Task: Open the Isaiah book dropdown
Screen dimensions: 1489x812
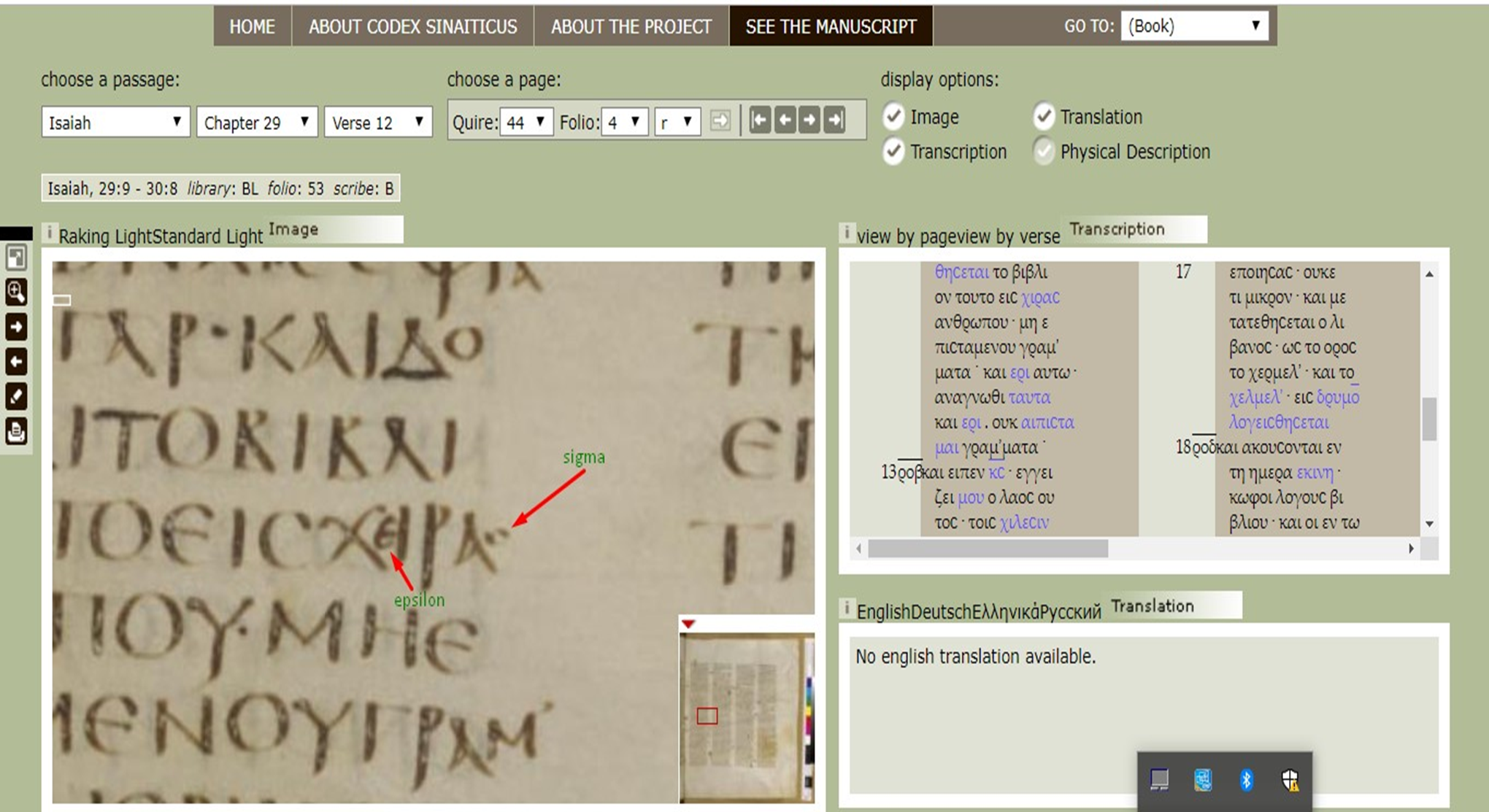Action: 115,122
